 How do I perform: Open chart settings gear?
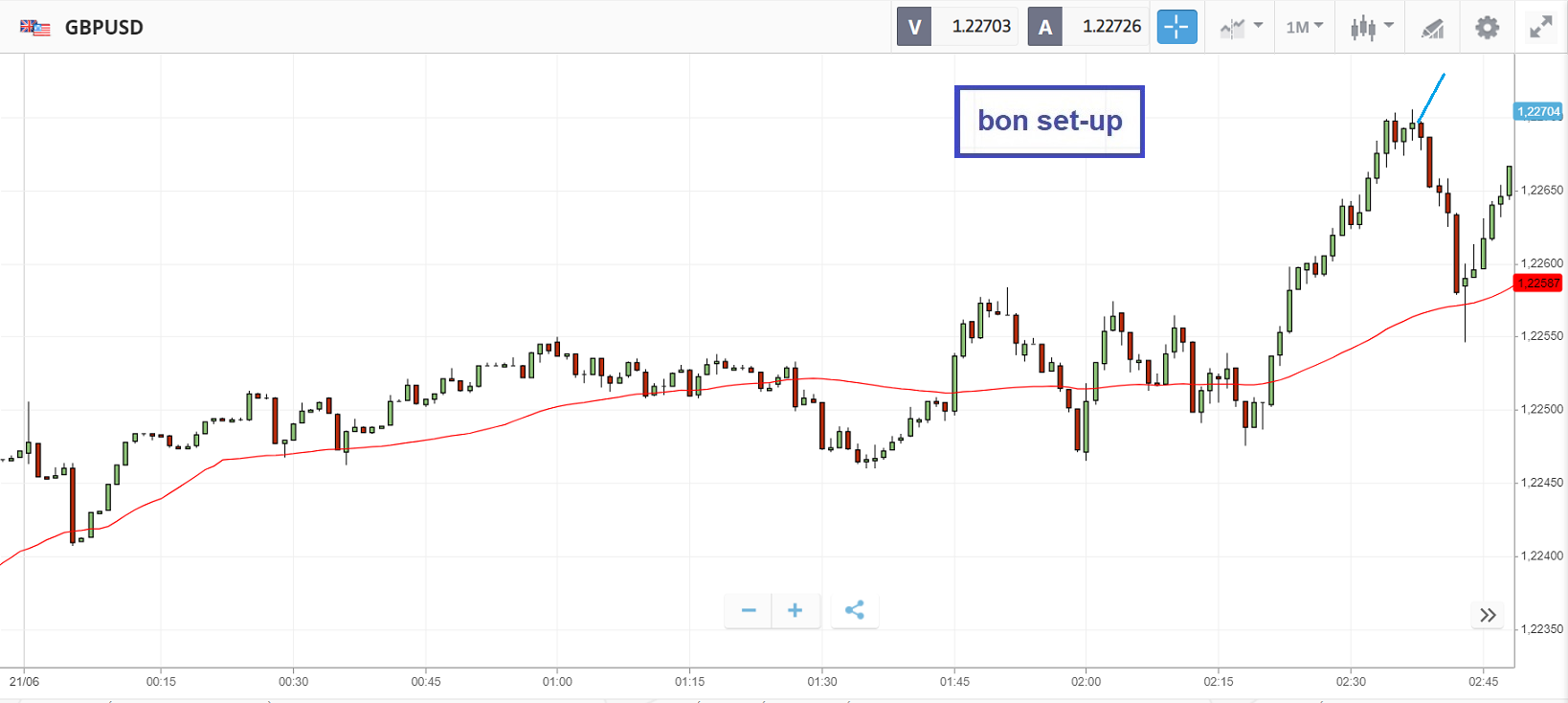[x=1487, y=27]
